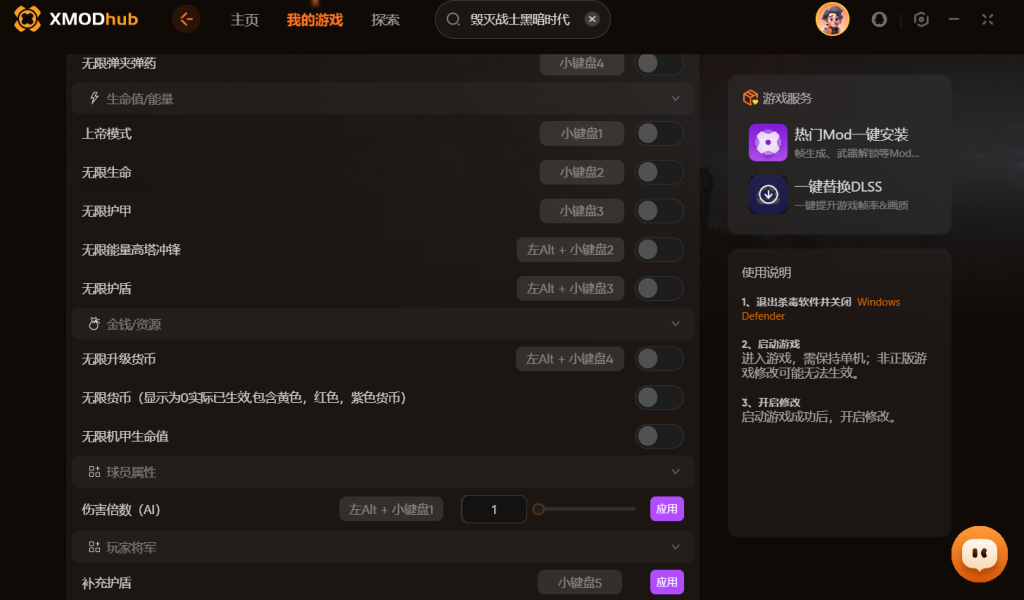Image resolution: width=1024 pixels, height=600 pixels.
Task: Click the 伤害倍数 slider handle
Action: [x=538, y=509]
